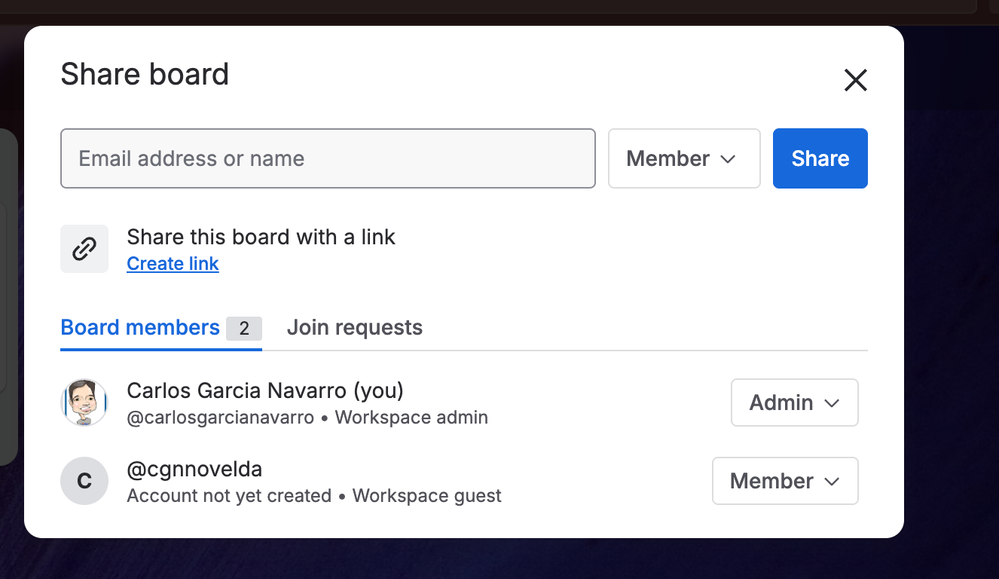Click the chain link icon
Screen dimensions: 999x579
coord(84,248)
